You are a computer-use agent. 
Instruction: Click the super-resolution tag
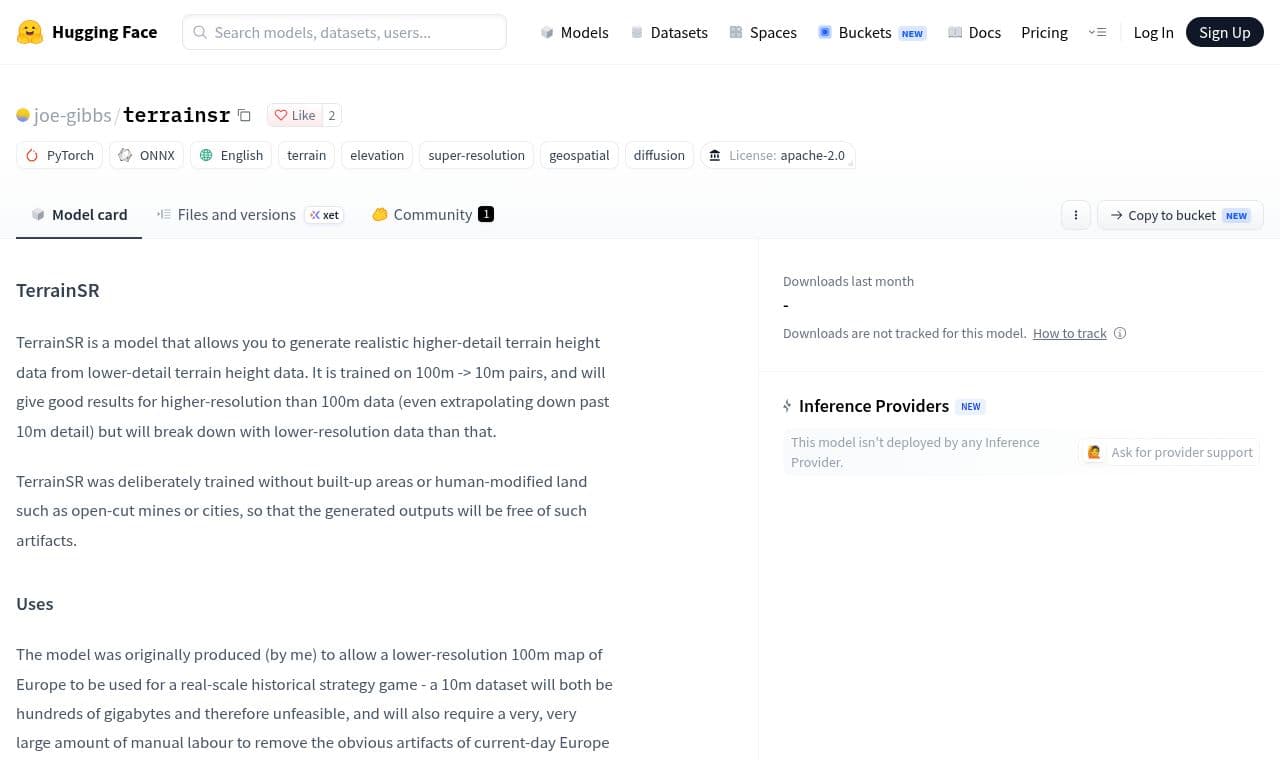476,155
